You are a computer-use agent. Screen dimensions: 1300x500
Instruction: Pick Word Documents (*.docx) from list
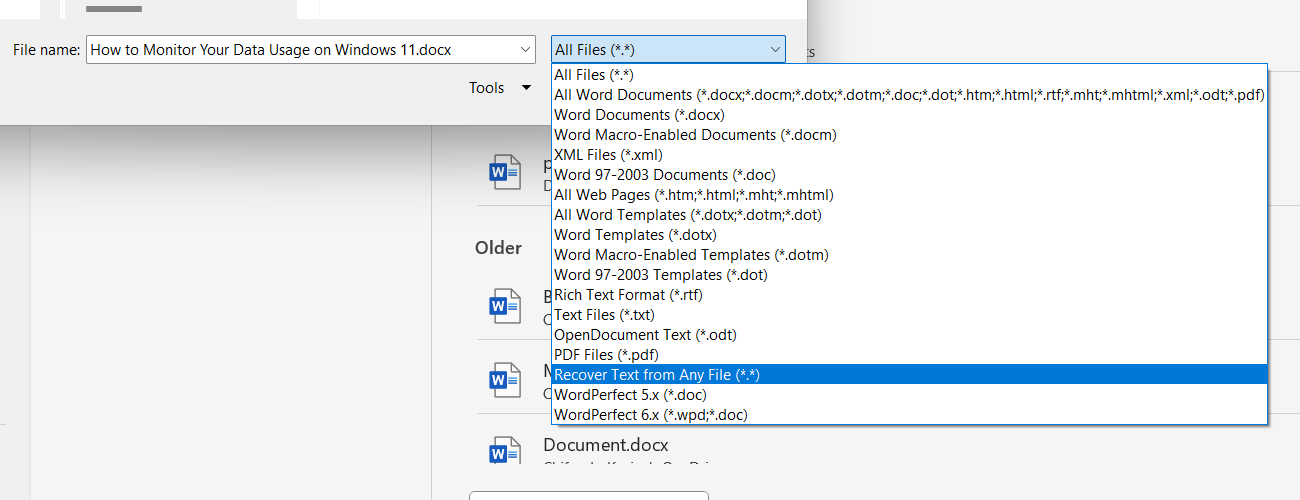tap(909, 115)
